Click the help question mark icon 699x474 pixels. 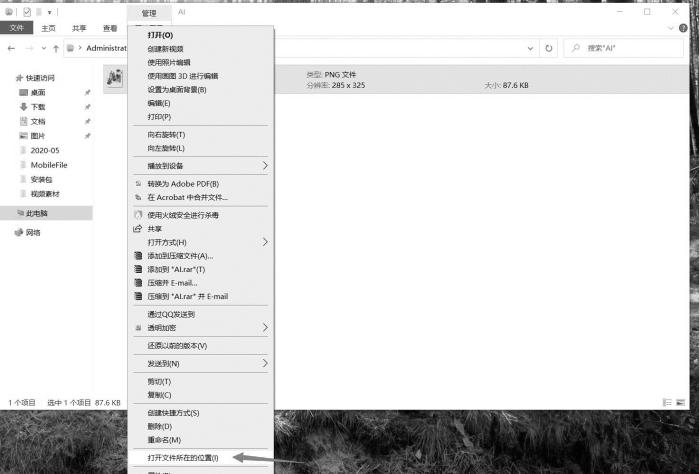(683, 28)
